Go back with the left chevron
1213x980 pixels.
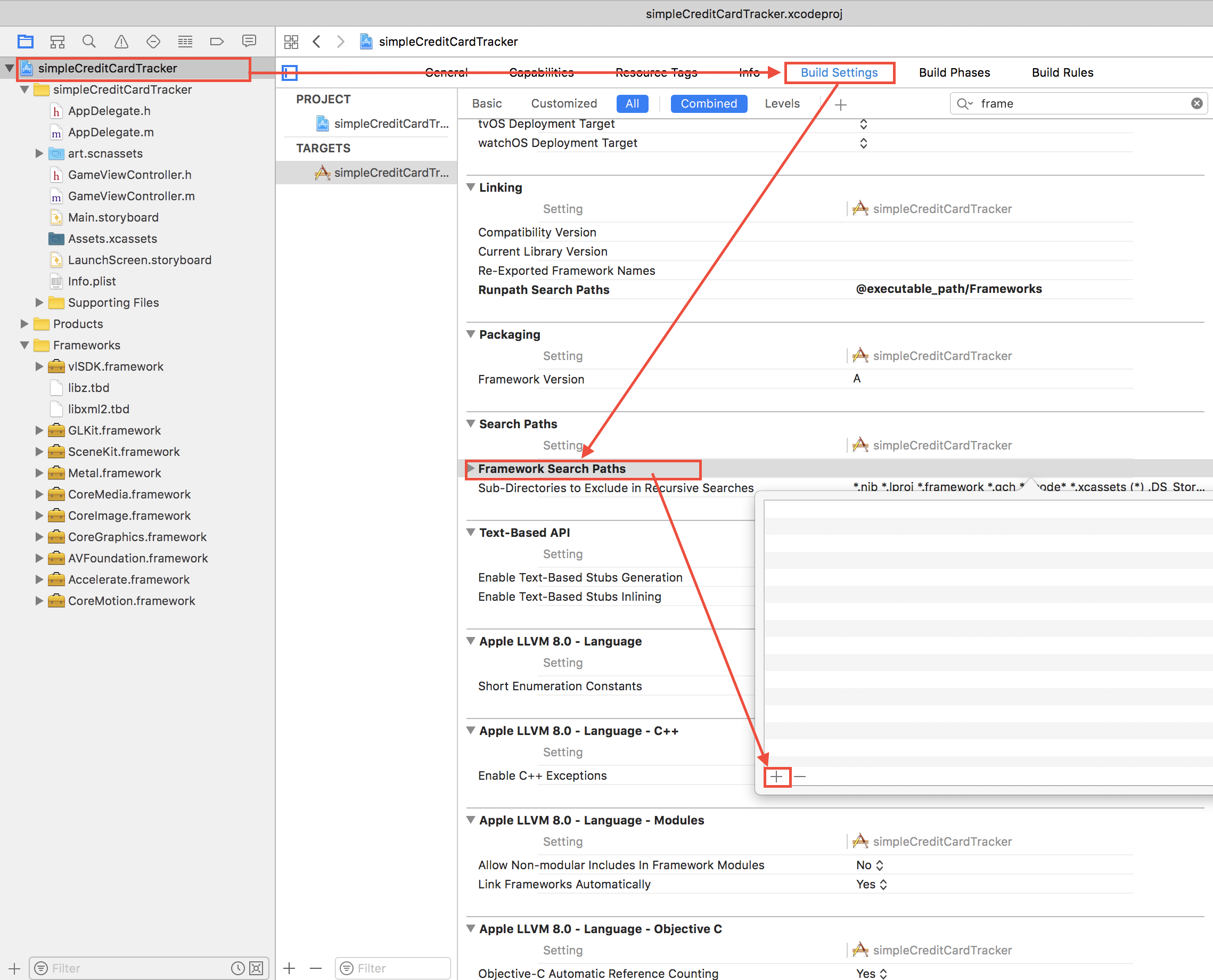[317, 41]
